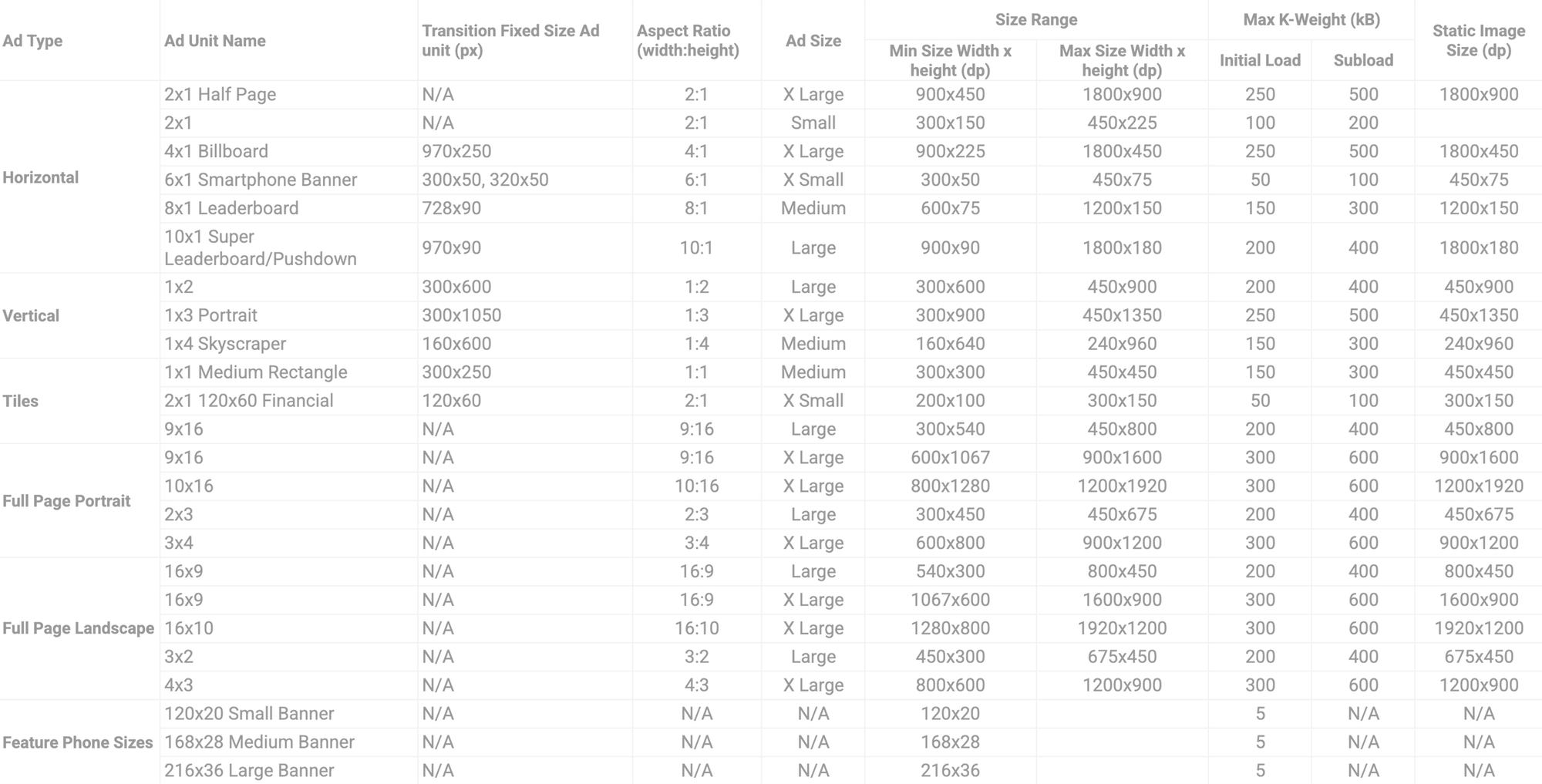This screenshot has height=784, width=1542.
Task: Select the 'Max K-Weight (kB)' header
Action: (1311, 20)
